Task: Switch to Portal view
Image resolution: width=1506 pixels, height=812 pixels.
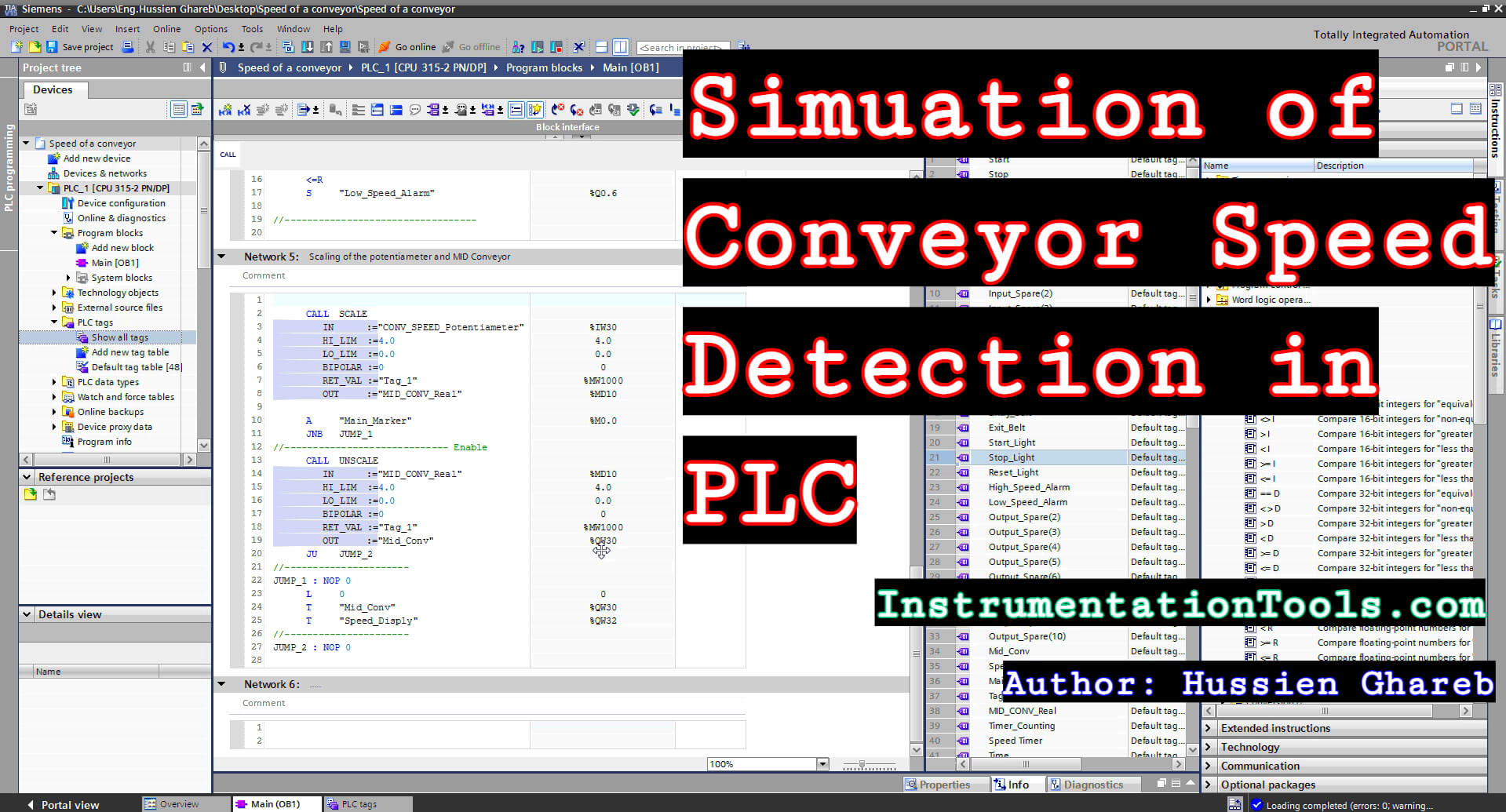Action: click(x=62, y=804)
